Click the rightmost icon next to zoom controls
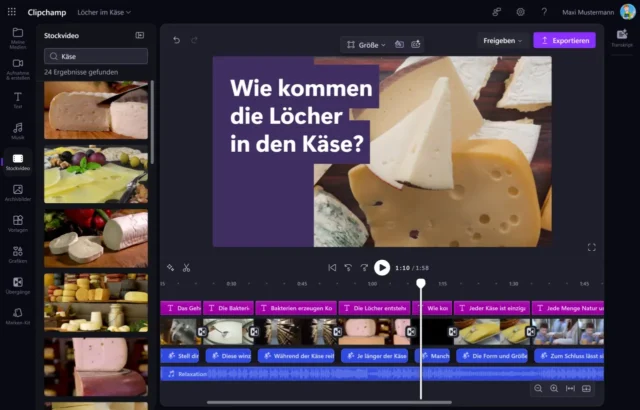The image size is (640, 410). point(586,388)
